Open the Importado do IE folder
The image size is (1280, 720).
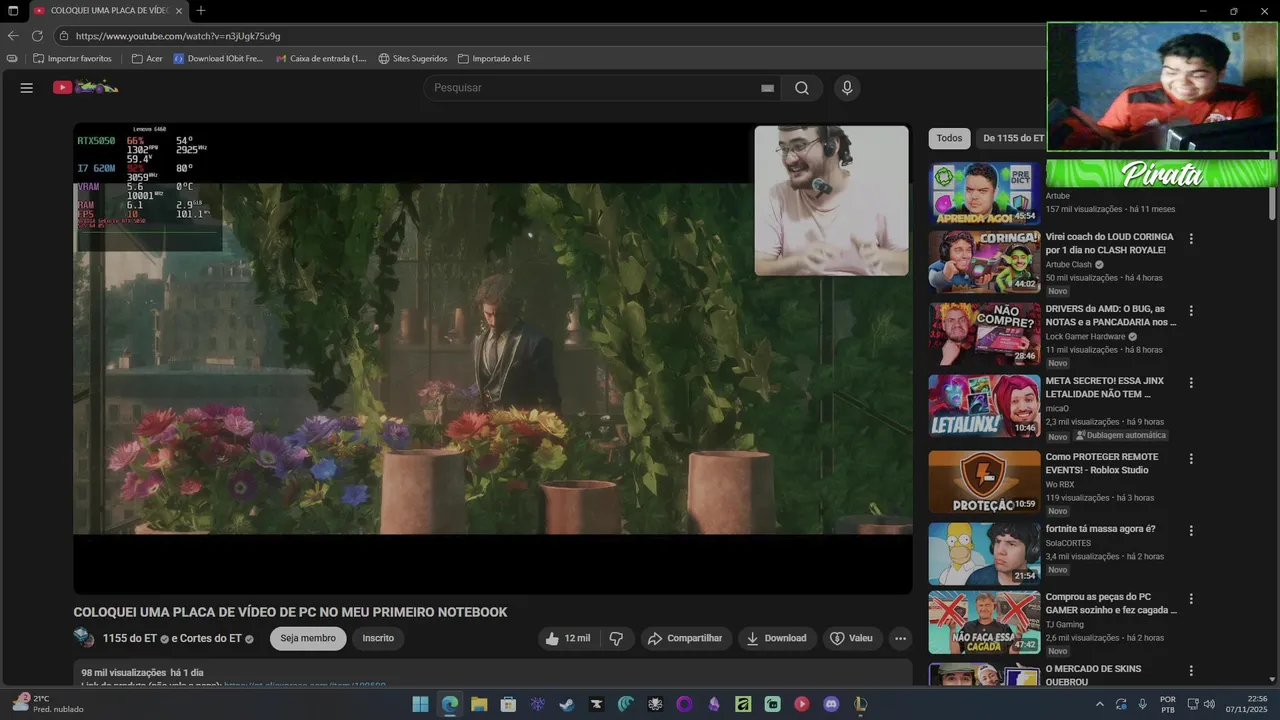494,59
